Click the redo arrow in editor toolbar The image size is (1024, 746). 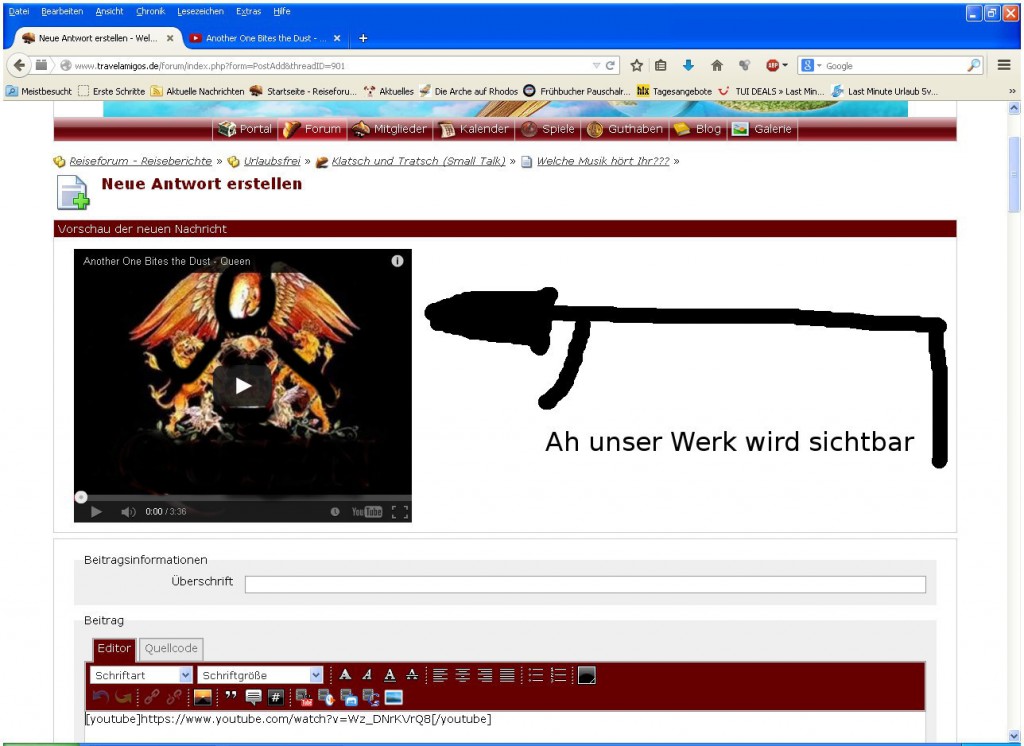pos(123,697)
